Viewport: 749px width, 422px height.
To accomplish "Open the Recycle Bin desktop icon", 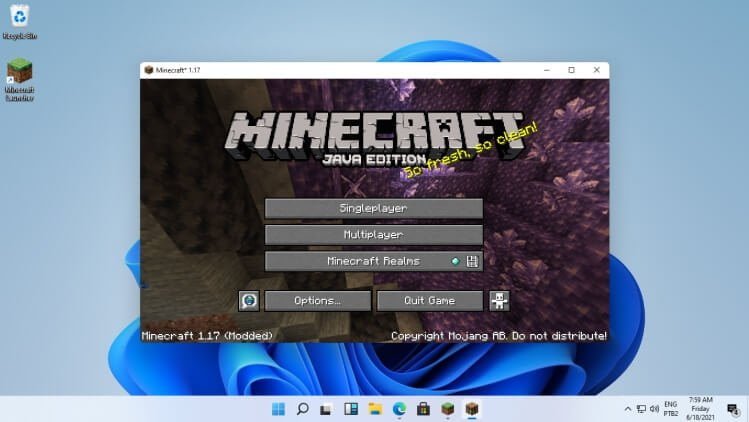I will pos(20,22).
